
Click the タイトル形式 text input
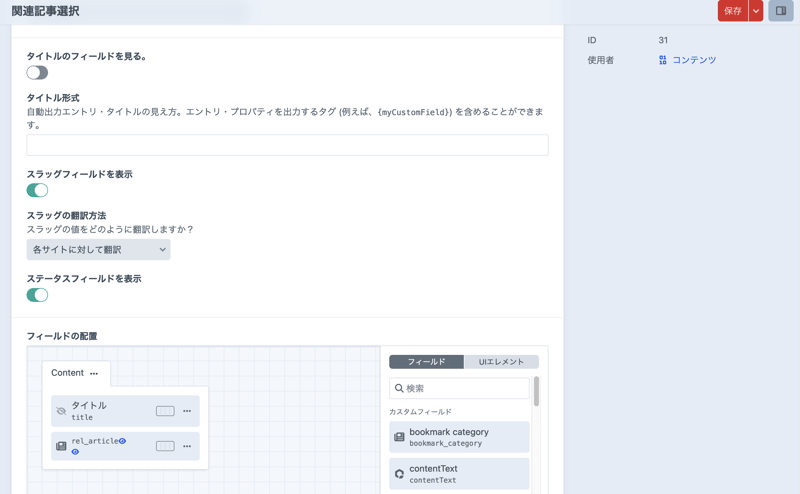(287, 145)
